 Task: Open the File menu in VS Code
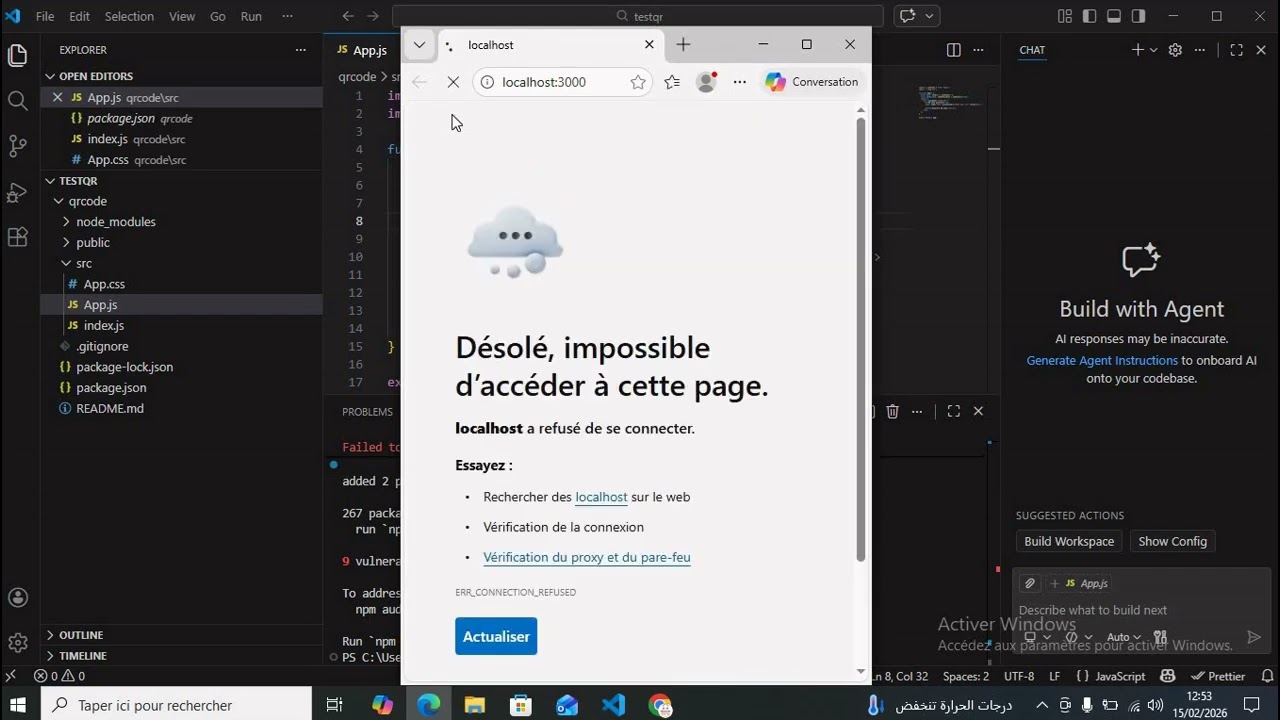(45, 16)
